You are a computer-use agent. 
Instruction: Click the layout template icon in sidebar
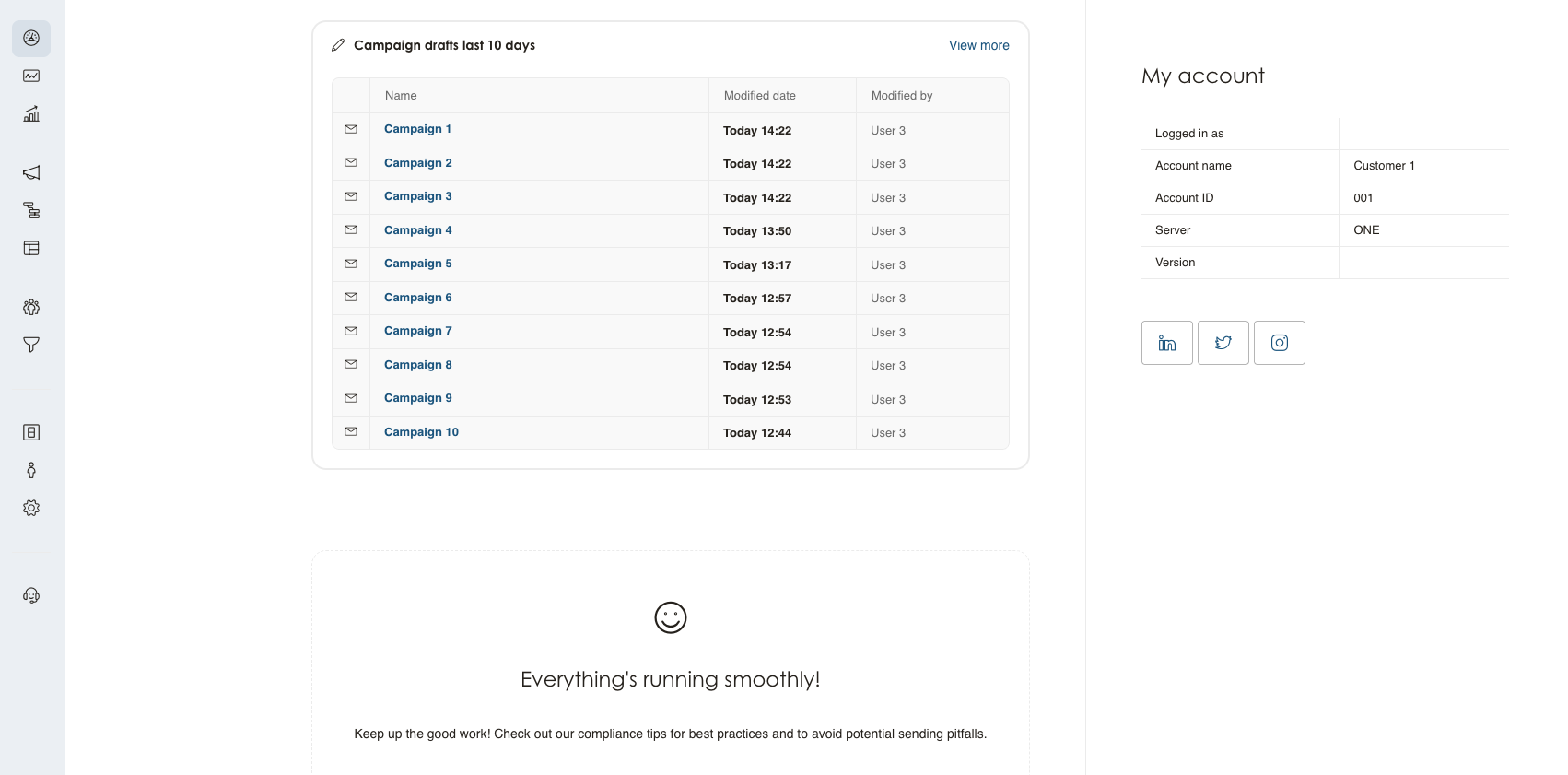click(x=31, y=249)
